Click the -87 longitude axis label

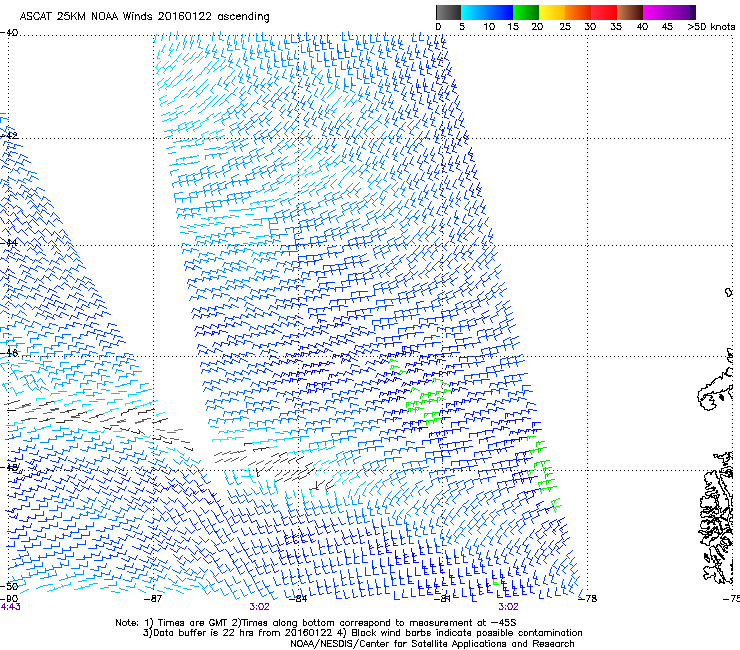coord(153,599)
